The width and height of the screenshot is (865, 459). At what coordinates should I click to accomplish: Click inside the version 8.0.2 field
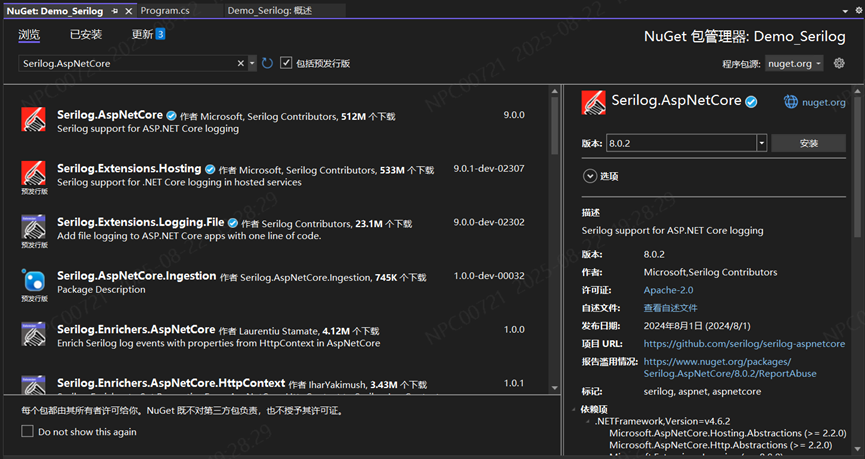pyautogui.click(x=681, y=143)
